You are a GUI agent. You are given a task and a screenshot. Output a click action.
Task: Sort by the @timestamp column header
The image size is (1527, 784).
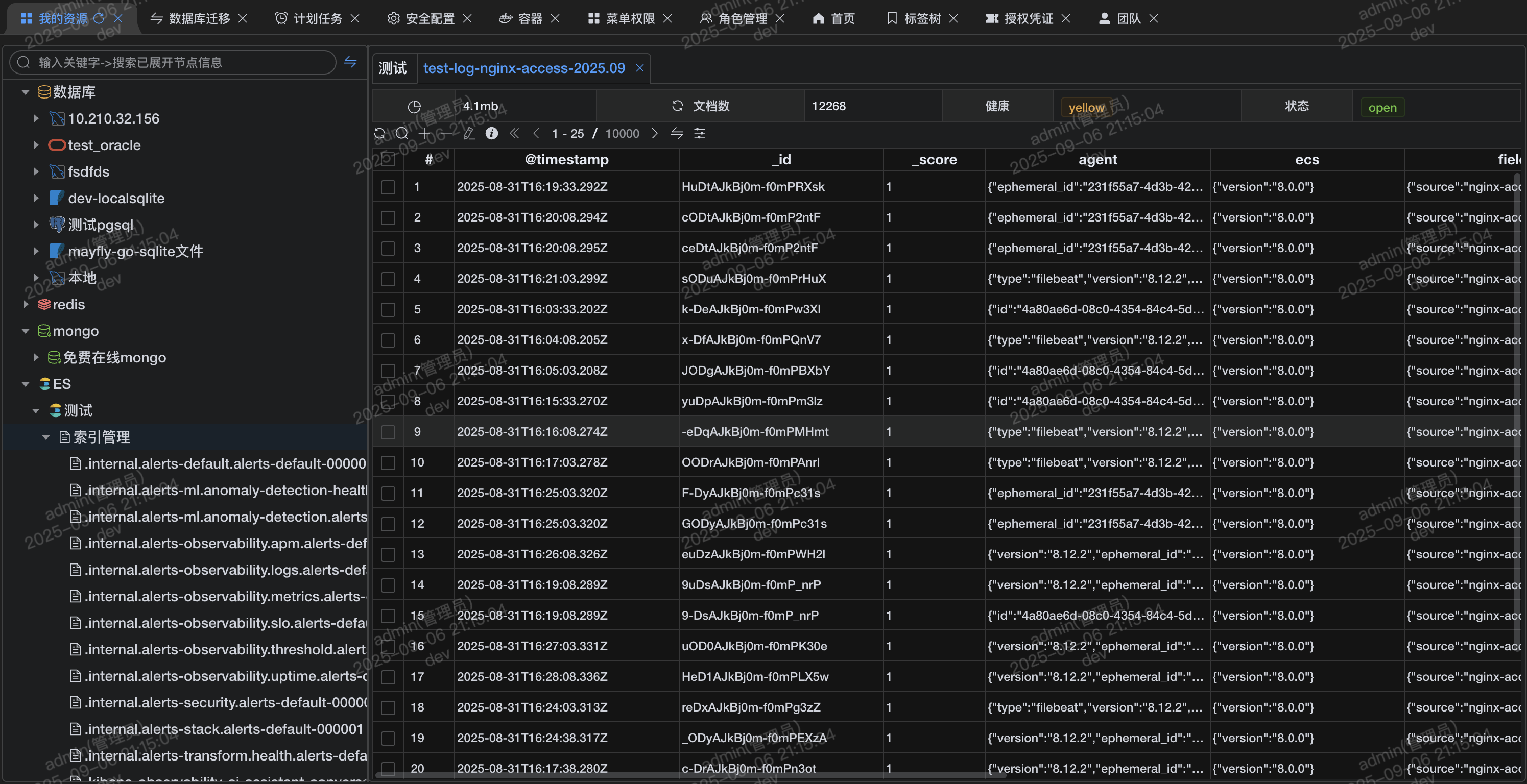pos(567,159)
